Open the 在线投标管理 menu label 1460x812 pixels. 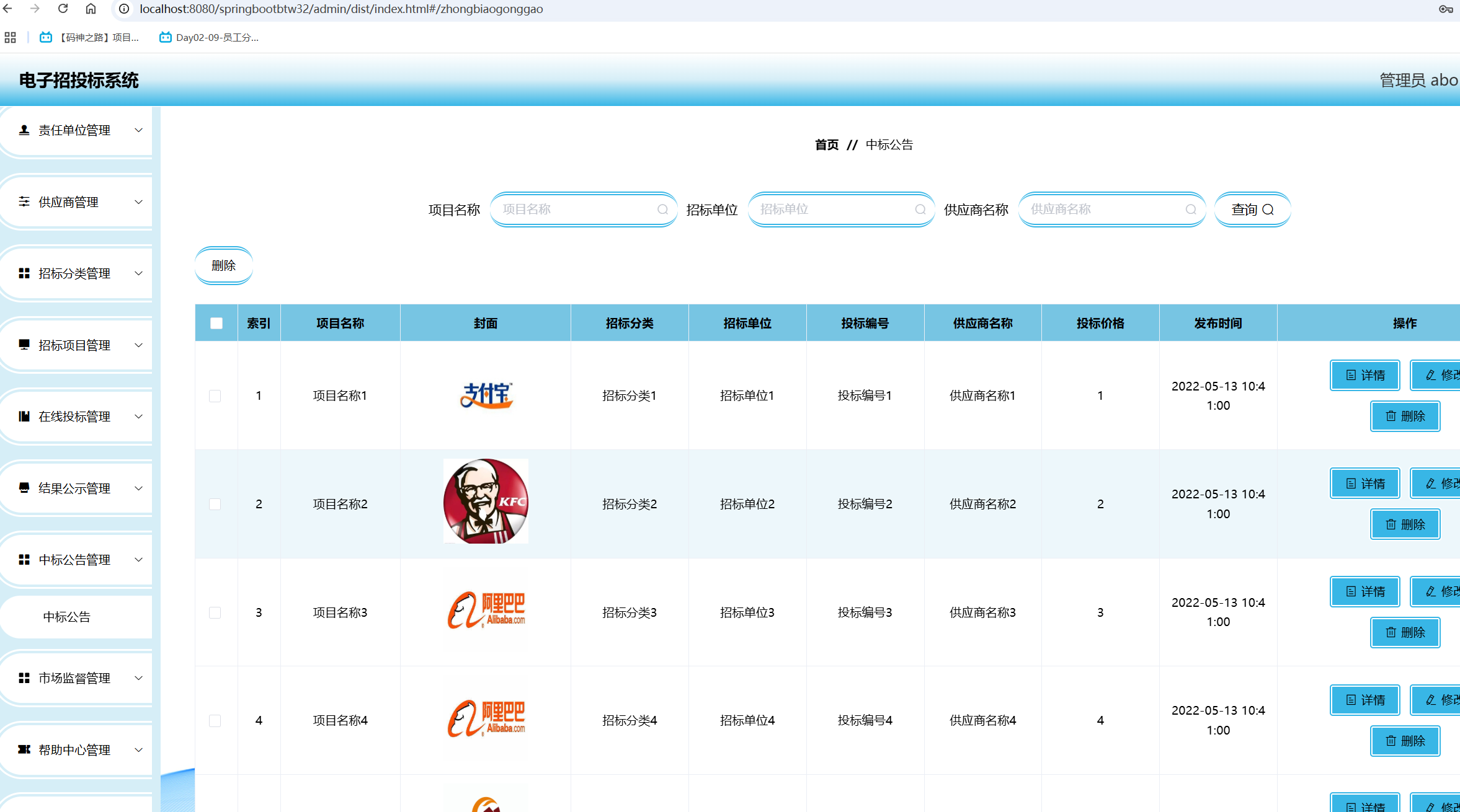[74, 417]
